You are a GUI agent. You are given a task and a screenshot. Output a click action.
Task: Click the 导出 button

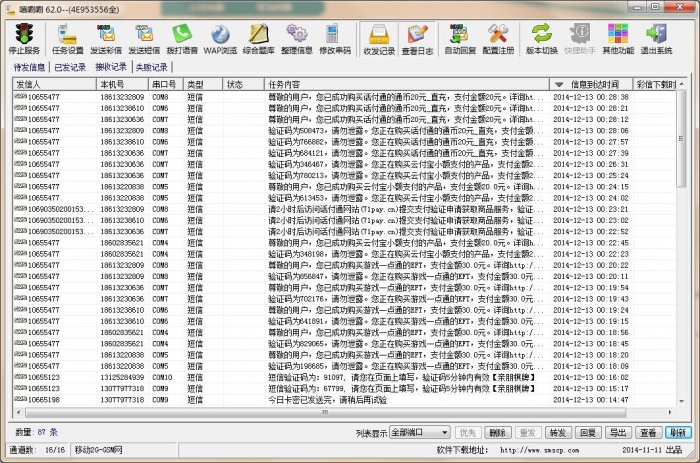pyautogui.click(x=619, y=432)
